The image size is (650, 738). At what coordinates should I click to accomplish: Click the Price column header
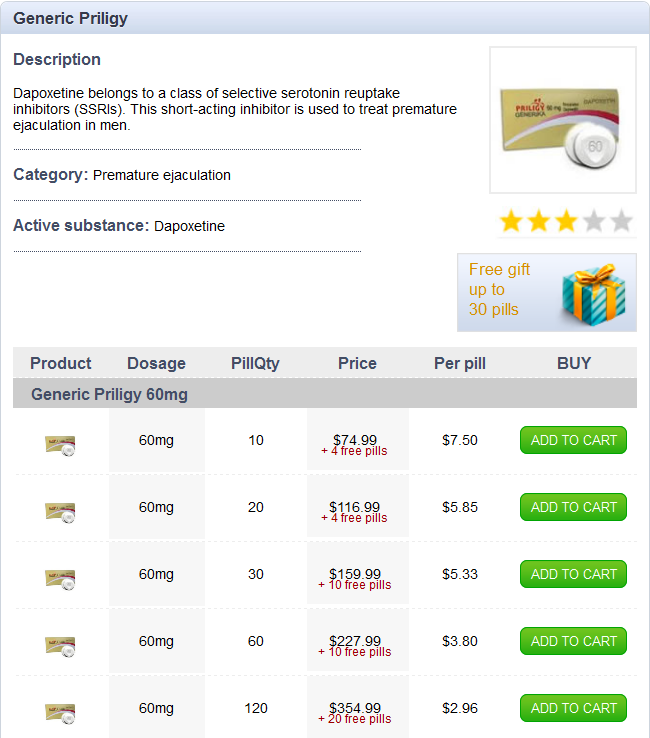pyautogui.click(x=357, y=363)
